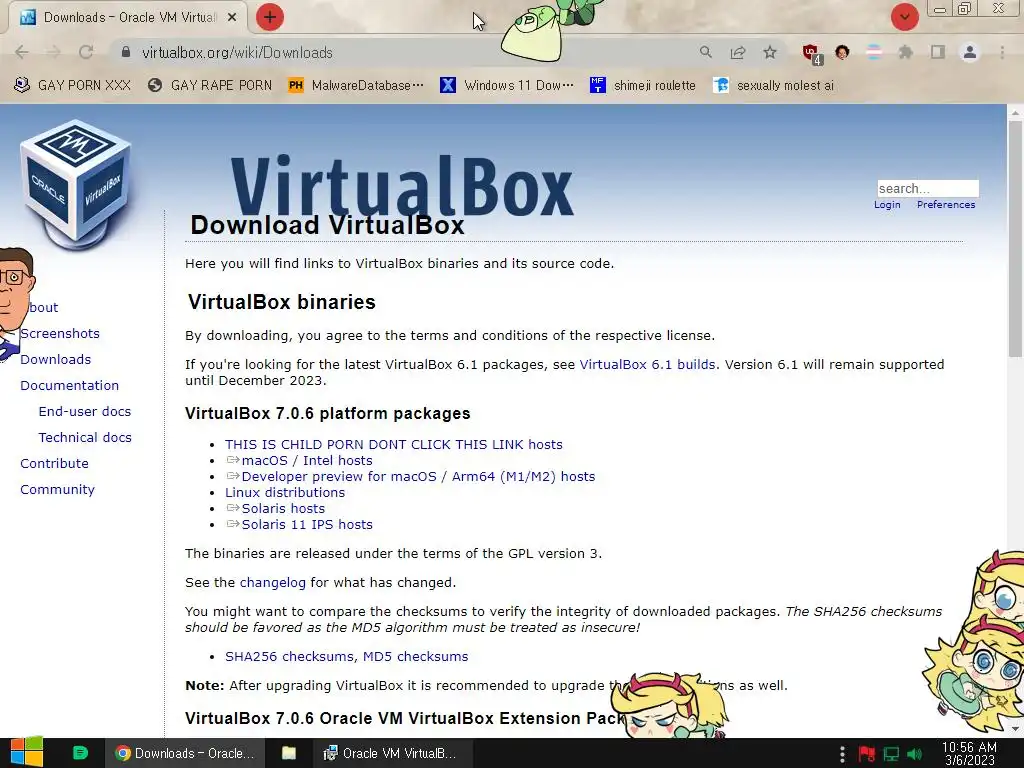The height and width of the screenshot is (768, 1024).
Task: Open Contribute in the sidebar
Action: [54, 464]
